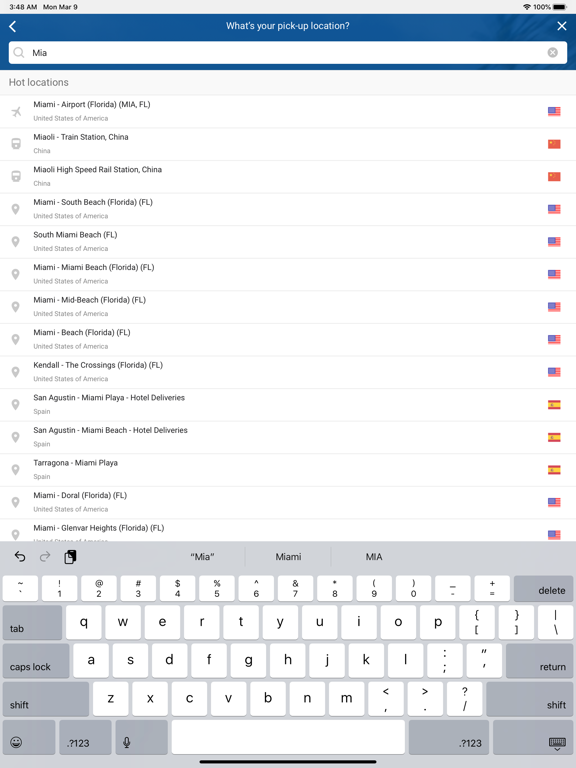
Task: Tap the right shift key
Action: [529, 699]
